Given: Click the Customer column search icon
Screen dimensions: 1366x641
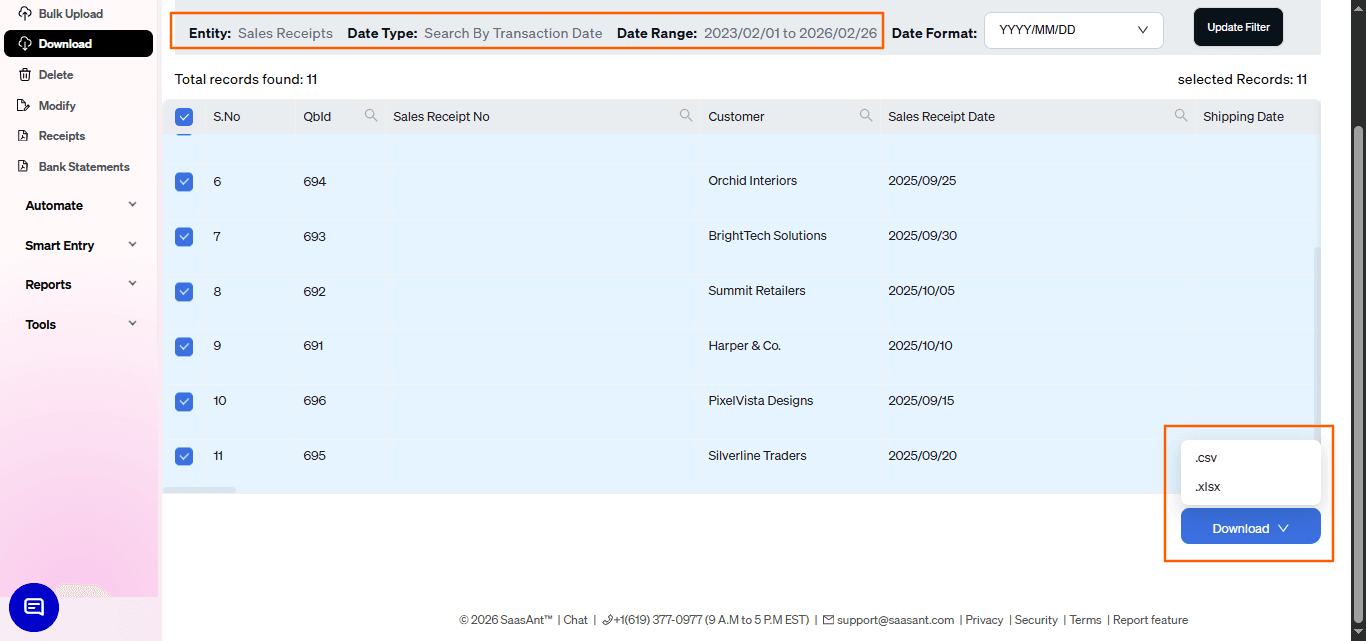Looking at the screenshot, I should (x=866, y=115).
